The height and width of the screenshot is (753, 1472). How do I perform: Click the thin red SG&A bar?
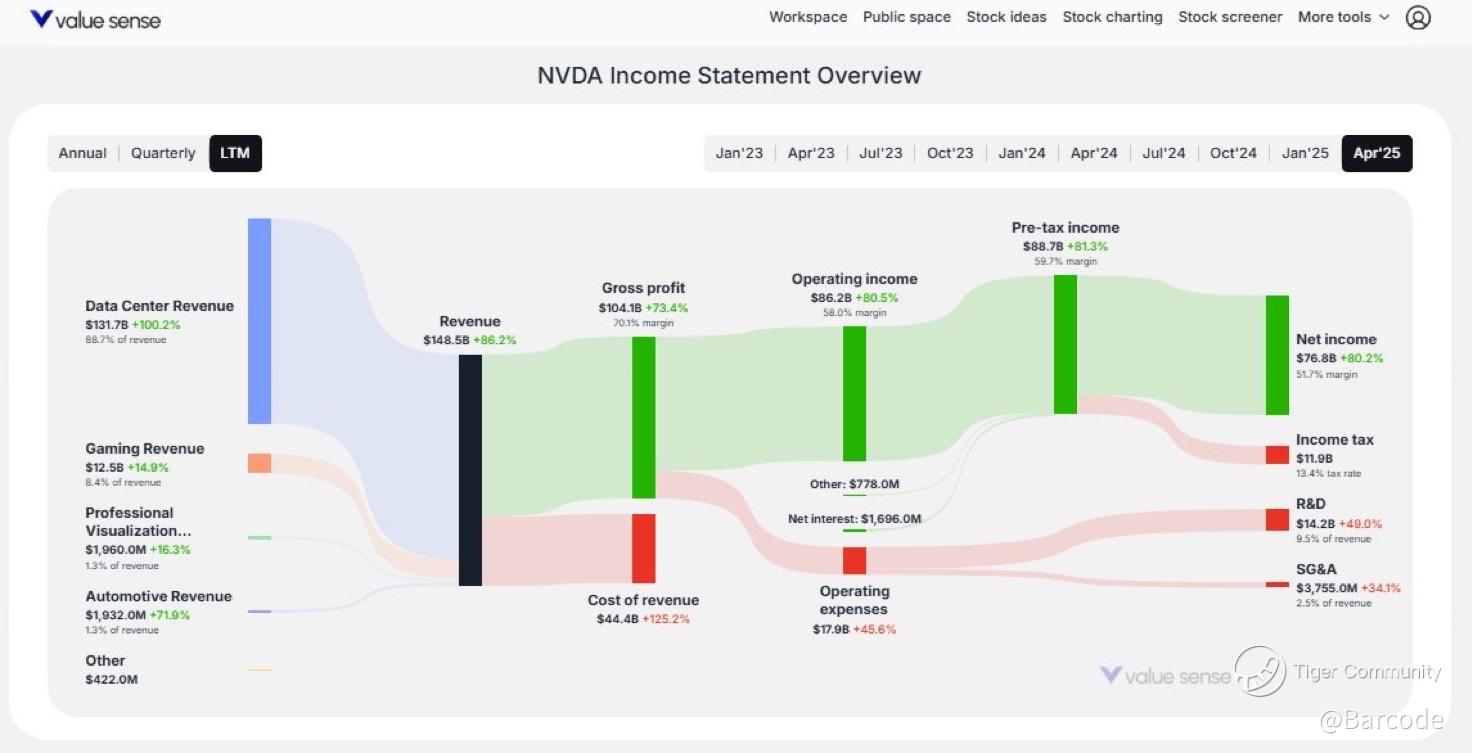[1277, 585]
